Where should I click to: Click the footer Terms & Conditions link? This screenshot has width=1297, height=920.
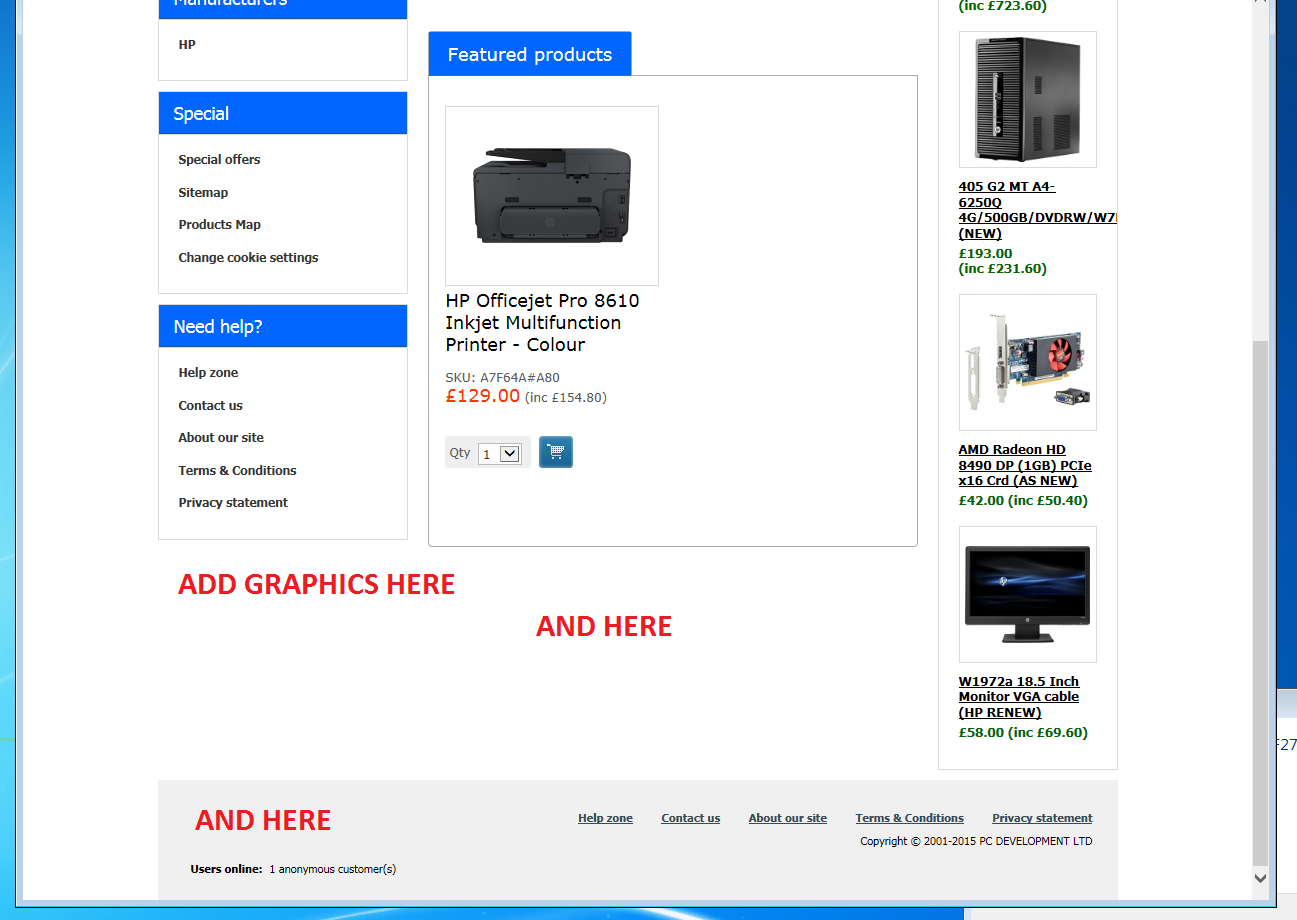pyautogui.click(x=909, y=818)
